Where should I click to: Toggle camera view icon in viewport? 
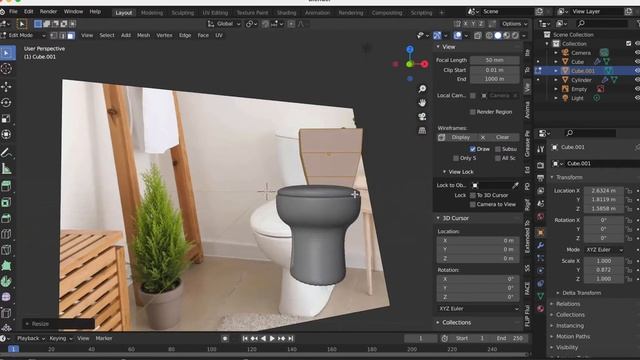422,116
